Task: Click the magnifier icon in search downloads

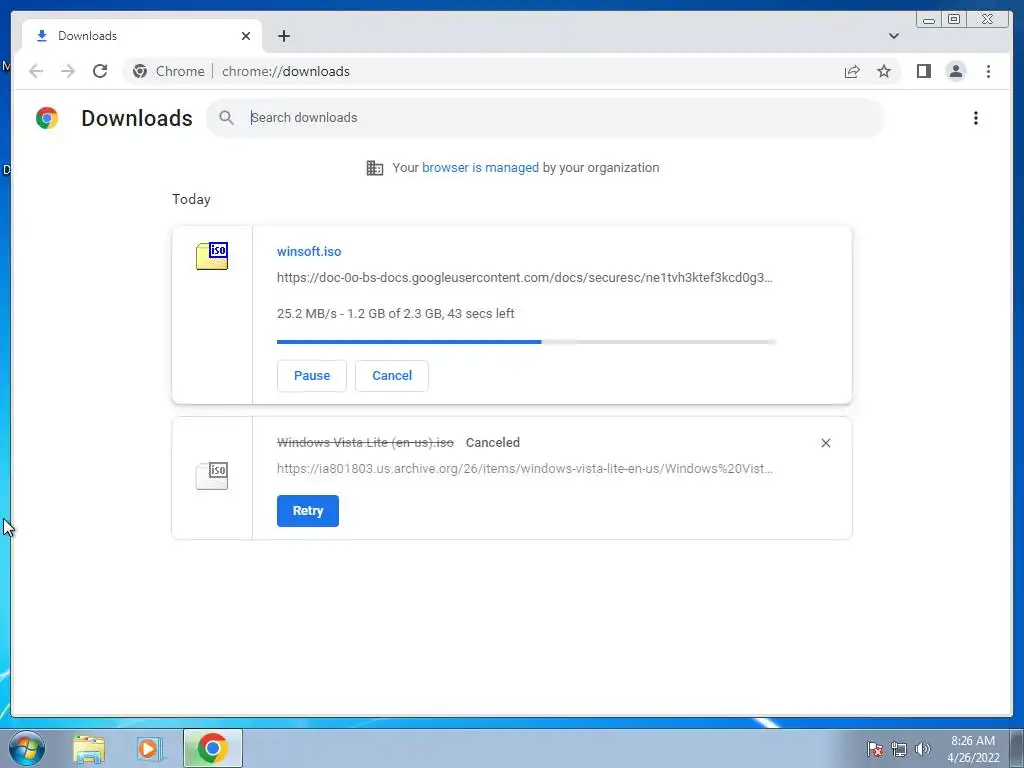Action: (x=227, y=118)
